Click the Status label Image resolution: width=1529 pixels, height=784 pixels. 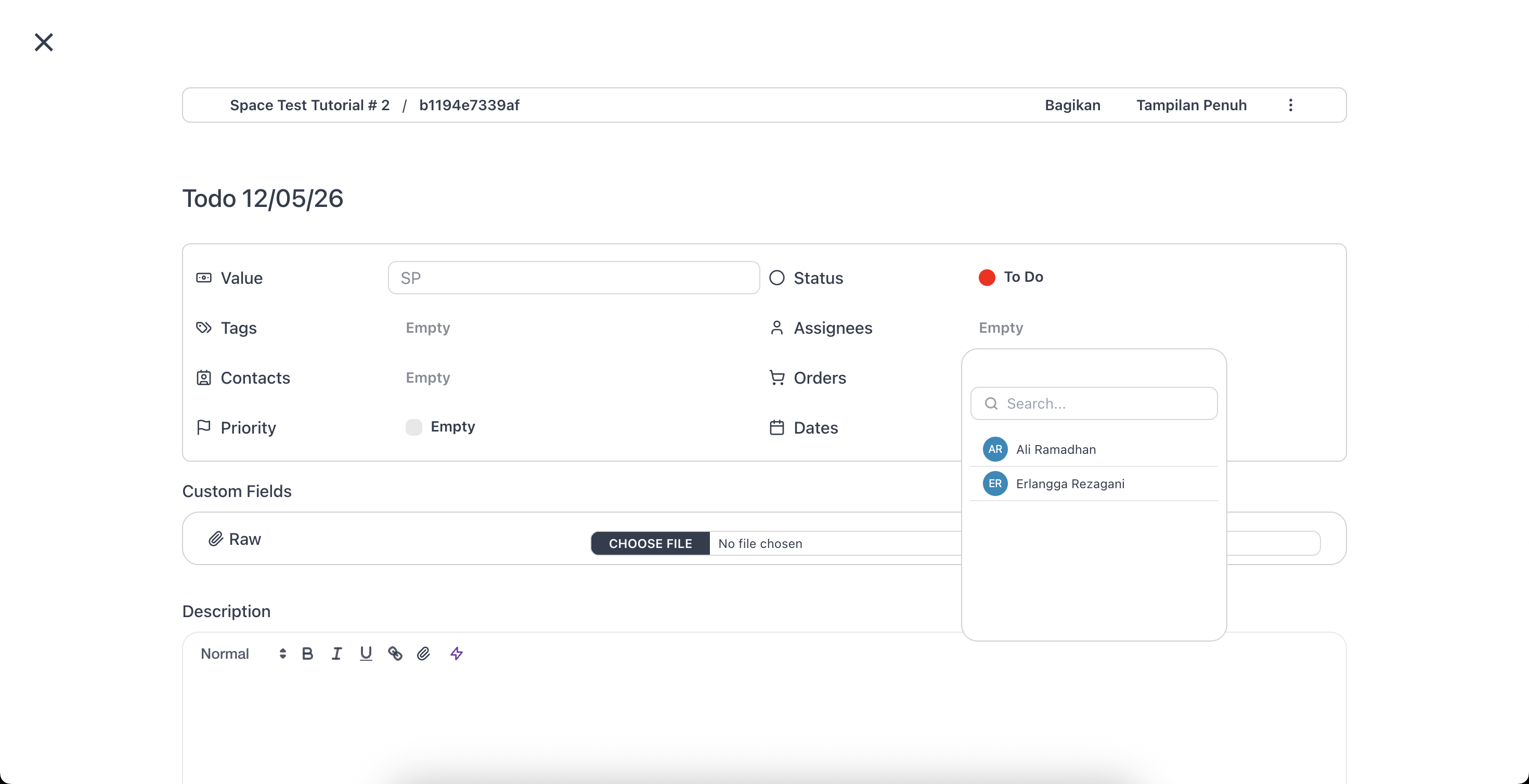click(819, 278)
